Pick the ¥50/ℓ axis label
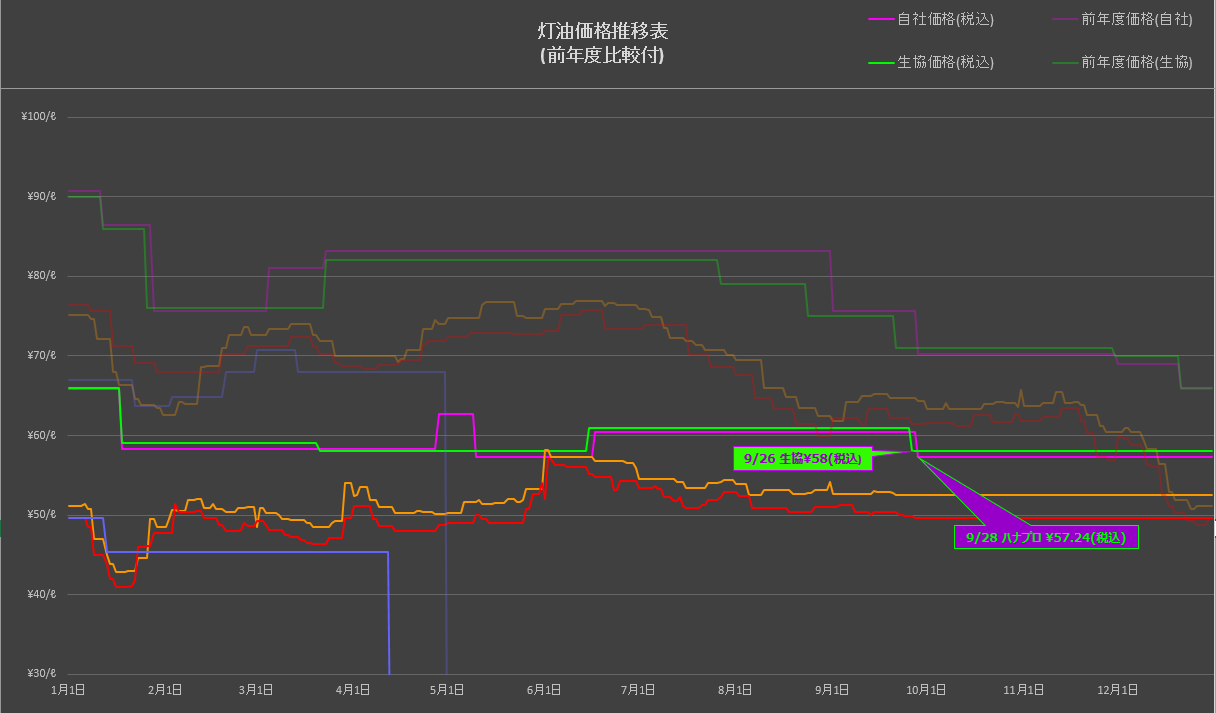 42,515
